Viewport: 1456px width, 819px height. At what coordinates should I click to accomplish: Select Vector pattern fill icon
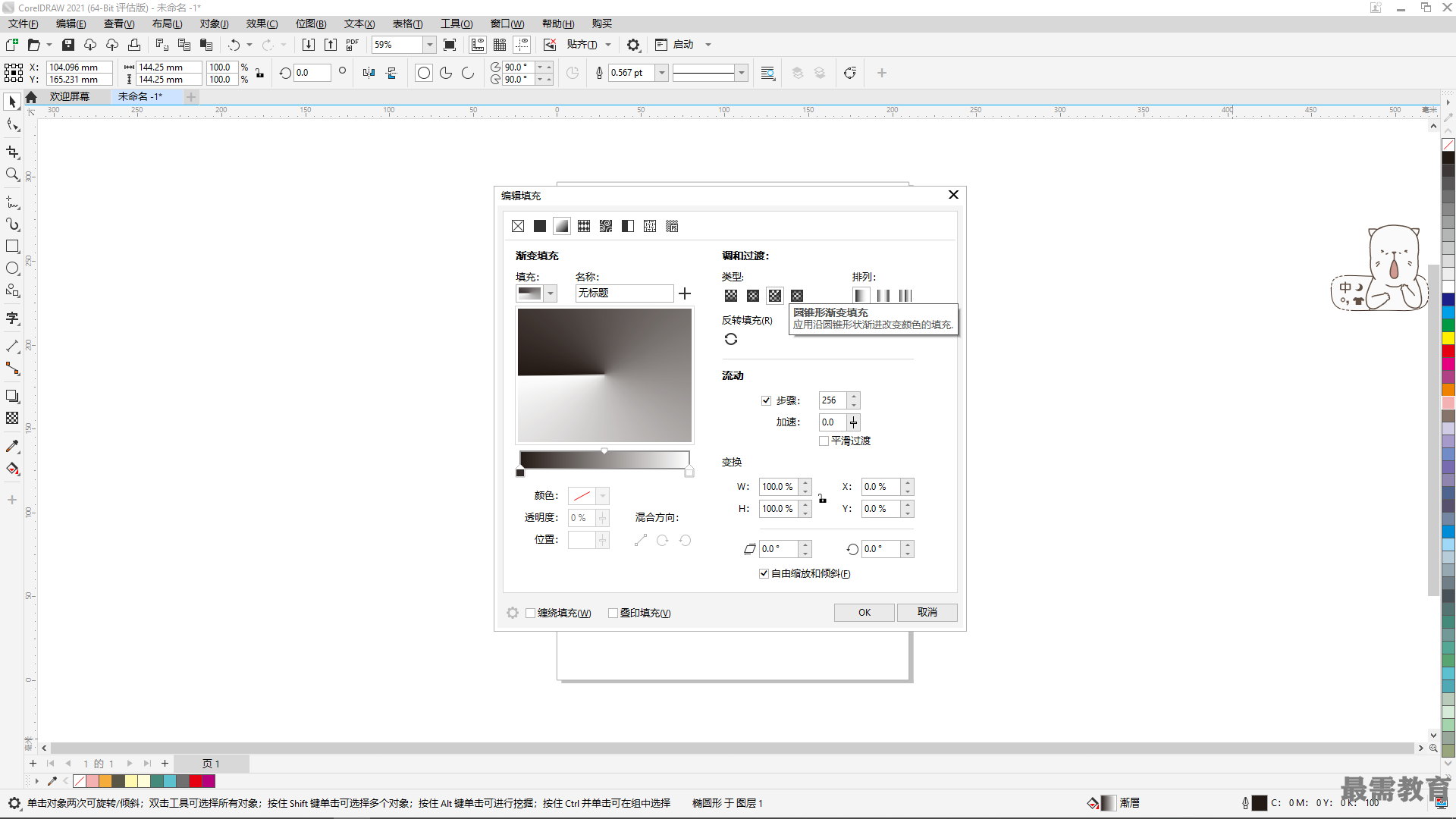pyautogui.click(x=584, y=226)
